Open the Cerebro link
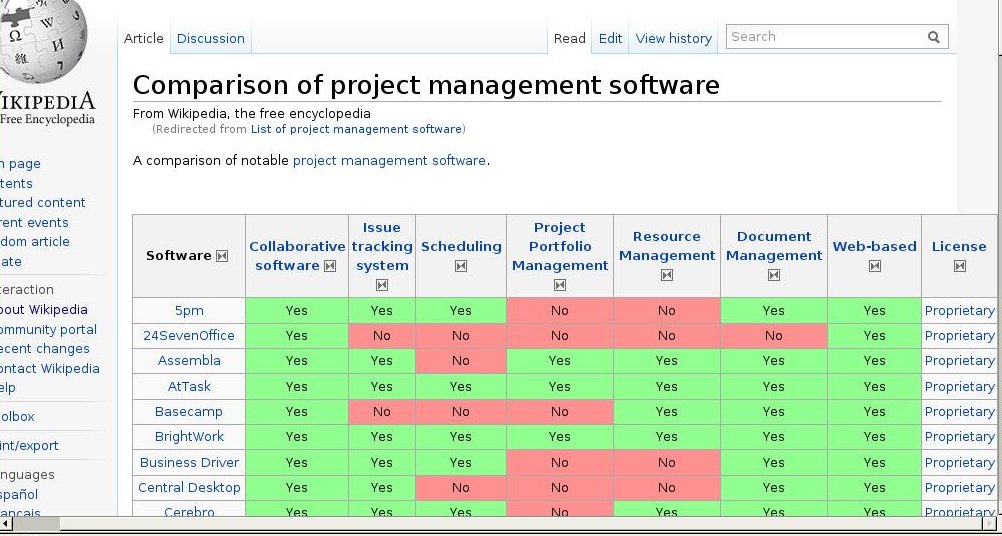The width and height of the screenshot is (1002, 536). 189,512
